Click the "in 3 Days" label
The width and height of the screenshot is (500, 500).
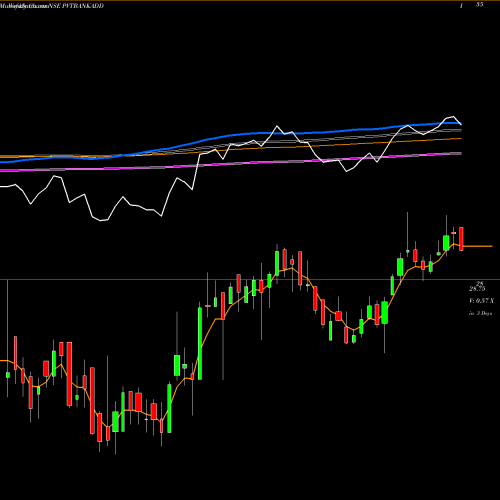point(480,313)
